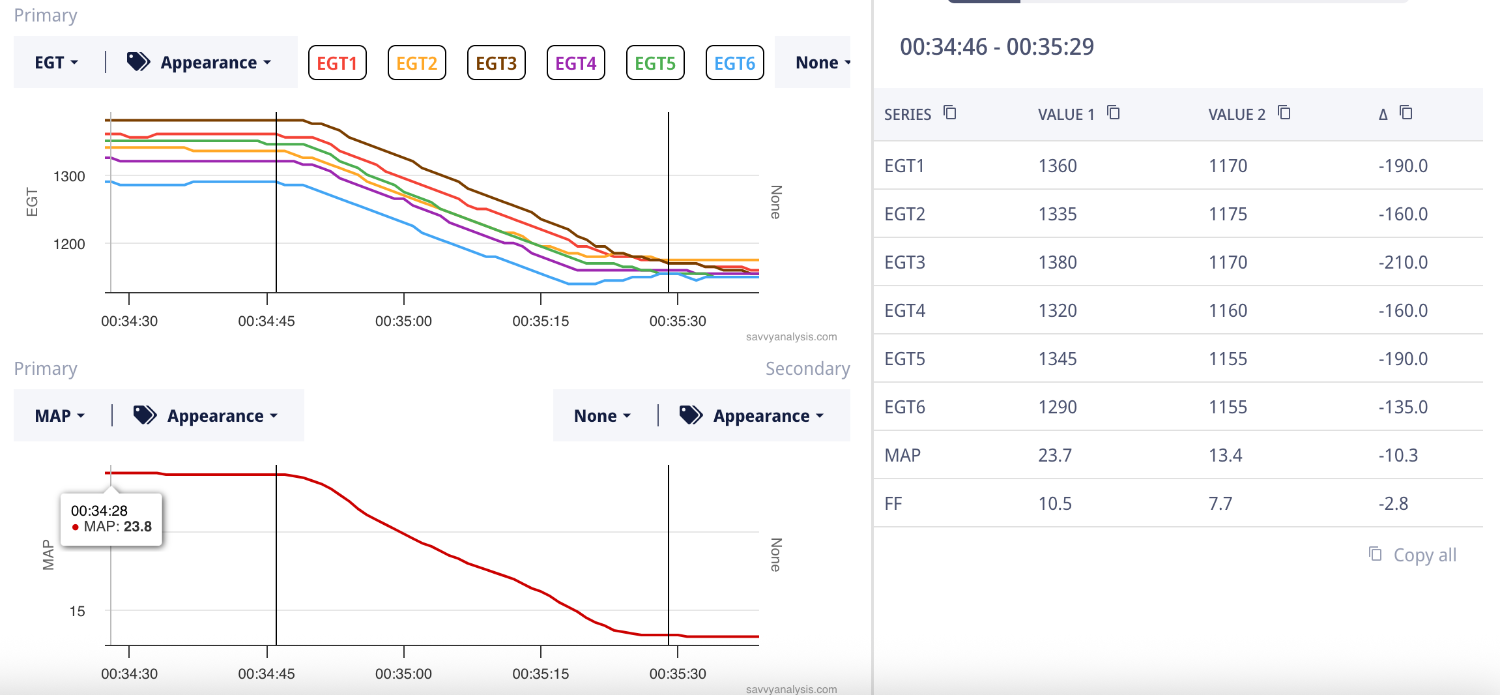The width and height of the screenshot is (1500, 695).
Task: Copy the delta column values
Action: coord(1406,113)
